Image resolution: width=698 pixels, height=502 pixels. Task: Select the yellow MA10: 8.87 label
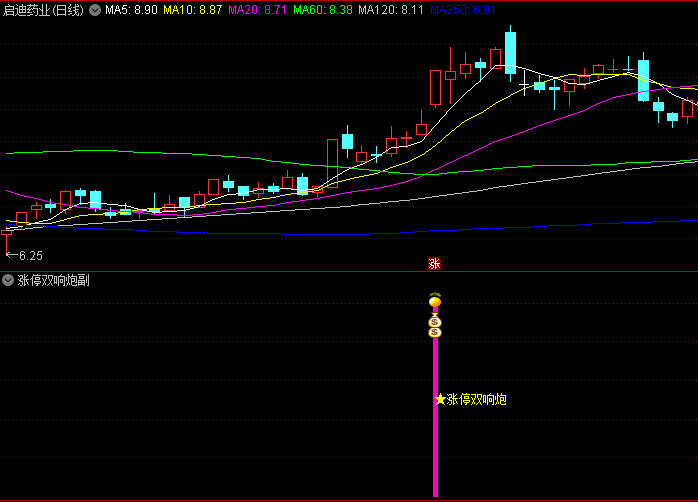(193, 10)
